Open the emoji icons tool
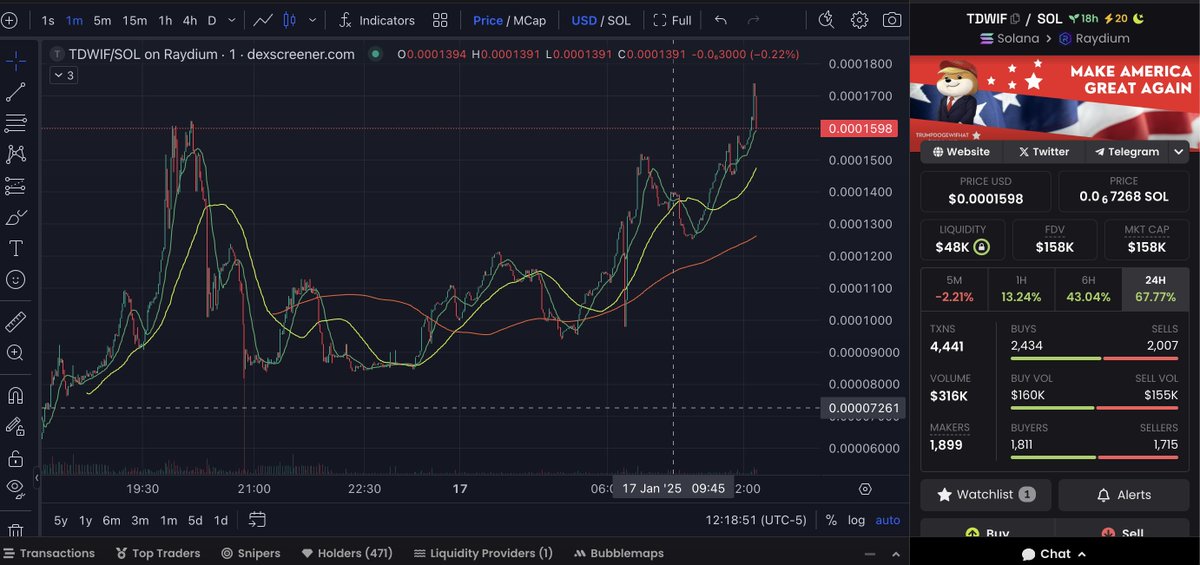1200x565 pixels. (16, 280)
